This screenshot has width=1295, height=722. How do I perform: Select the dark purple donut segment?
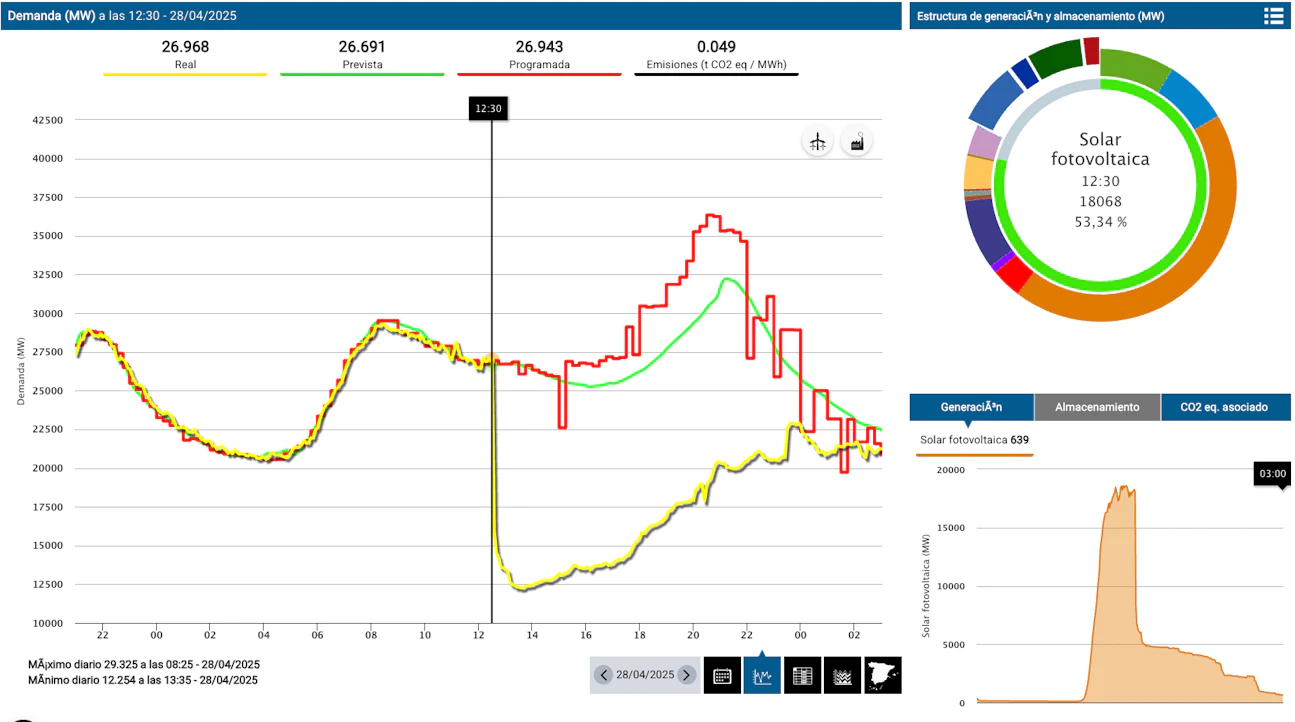[984, 232]
